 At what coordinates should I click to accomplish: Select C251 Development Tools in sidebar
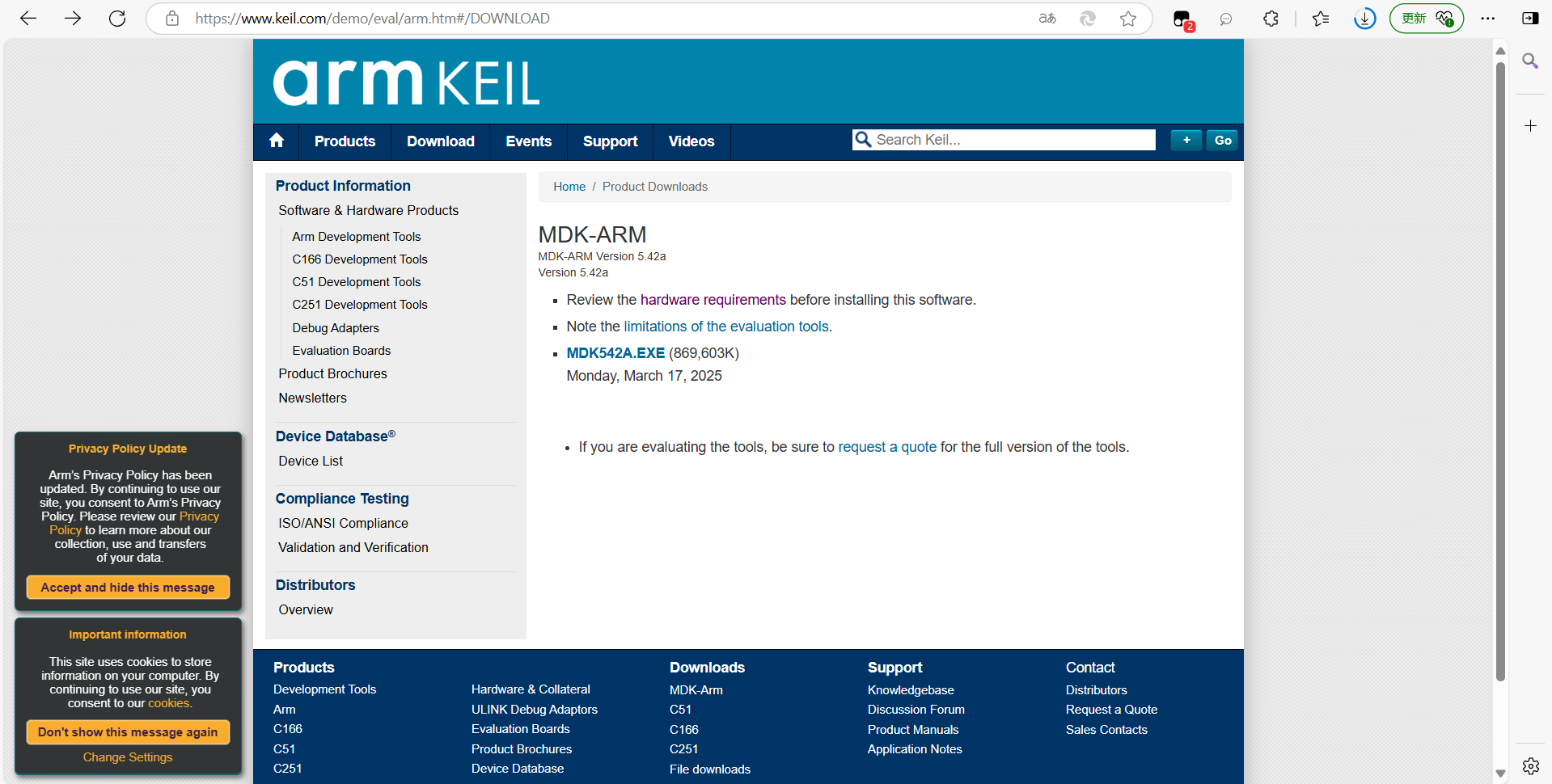[360, 305]
